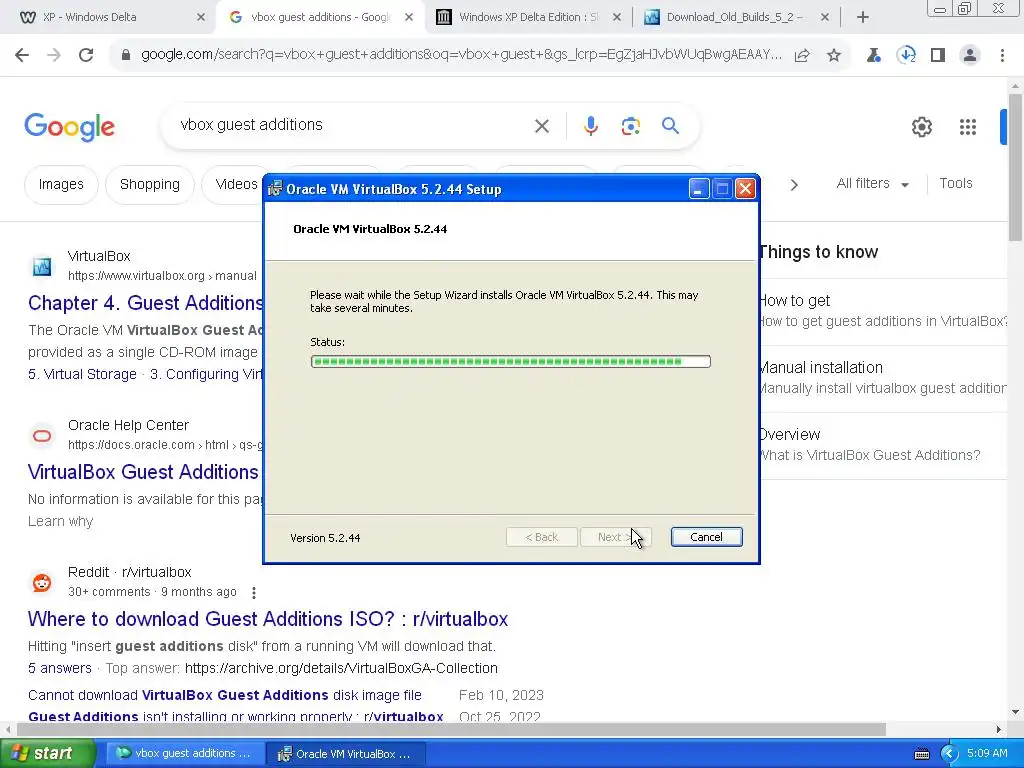Switch to Windows XP Delta Edition tab
The width and height of the screenshot is (1024, 768).
point(528,18)
